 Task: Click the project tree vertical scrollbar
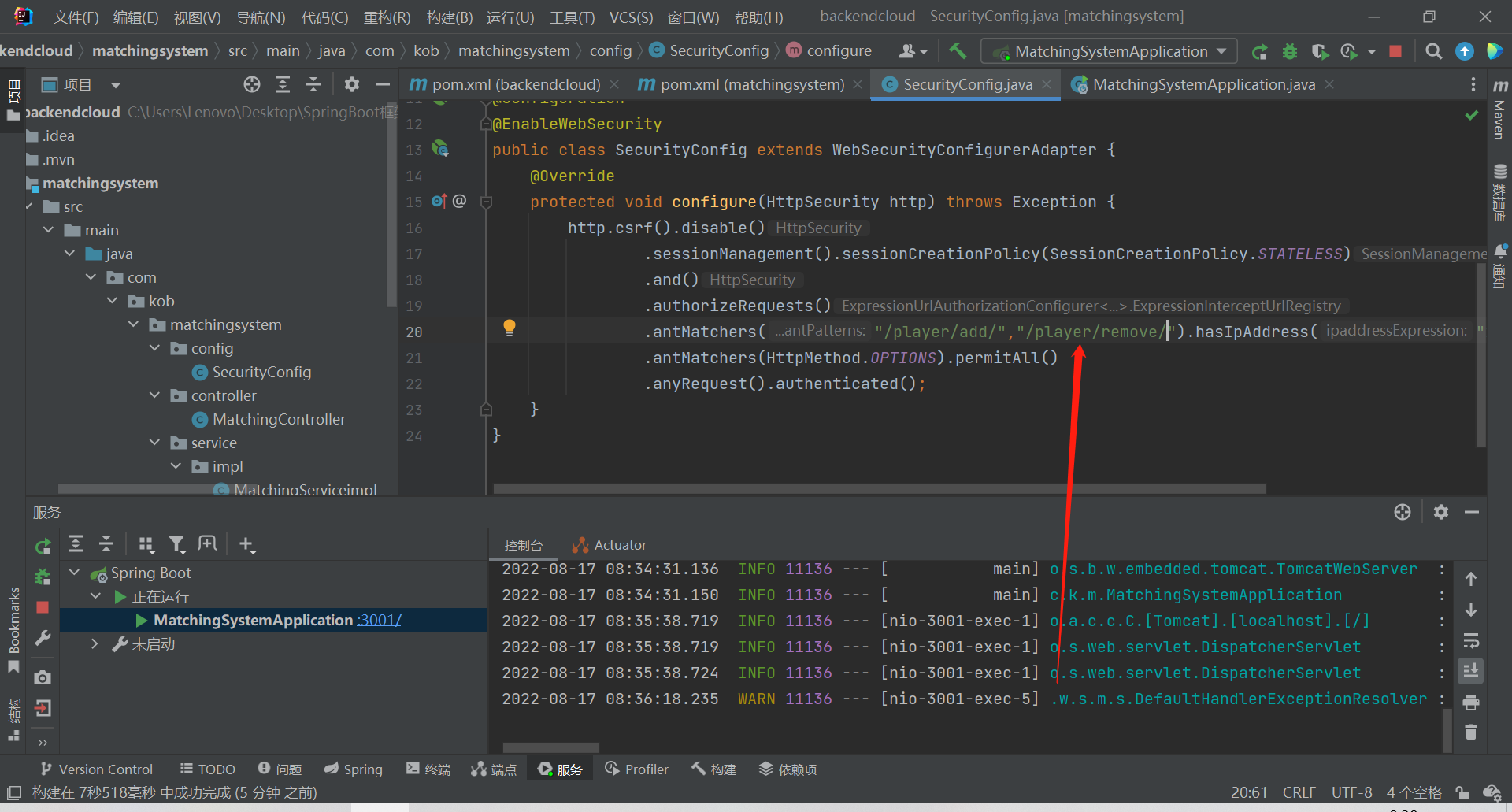392,205
